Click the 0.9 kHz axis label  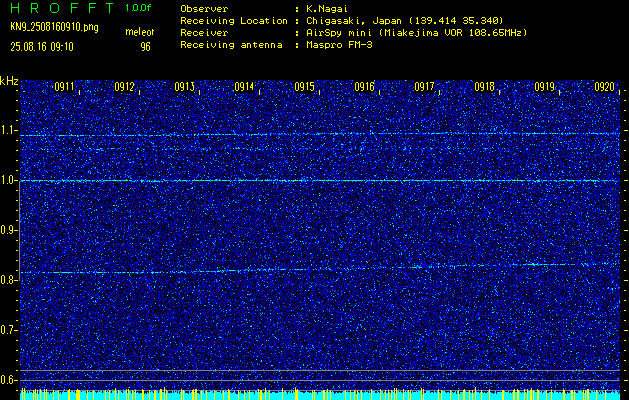[8, 230]
